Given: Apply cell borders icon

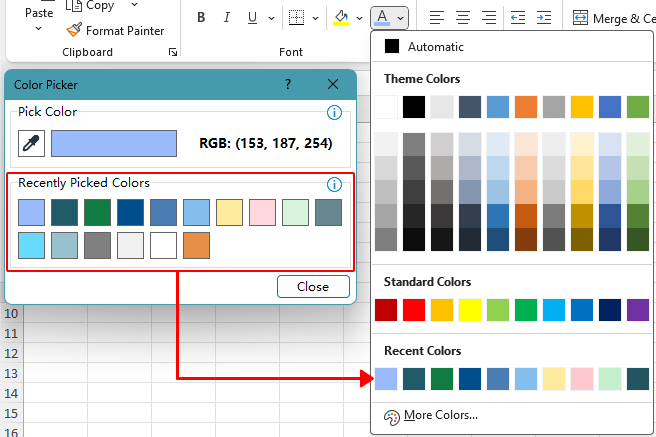Looking at the screenshot, I should (297, 18).
